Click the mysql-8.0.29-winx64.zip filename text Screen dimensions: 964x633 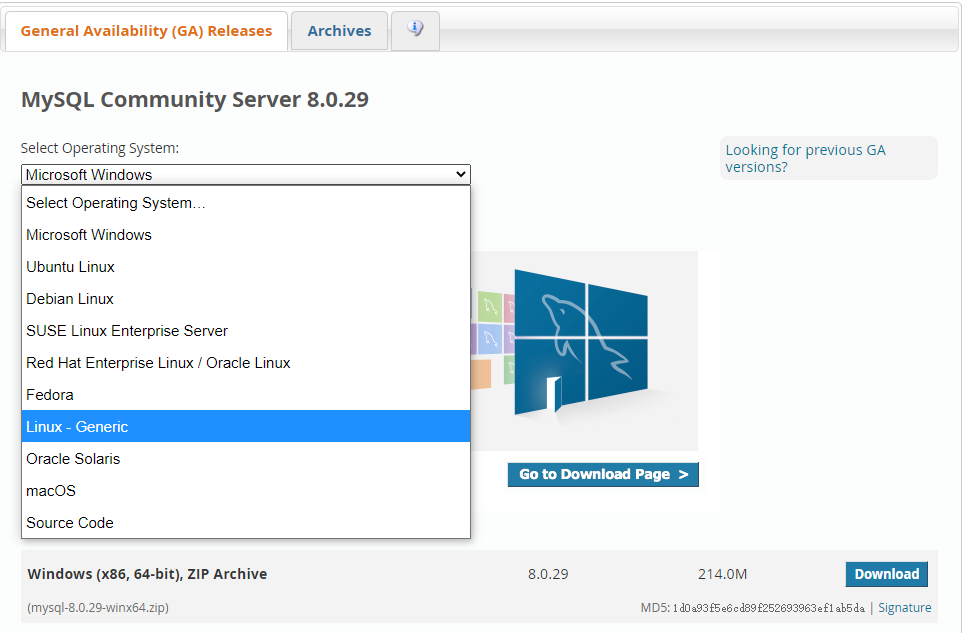98,608
